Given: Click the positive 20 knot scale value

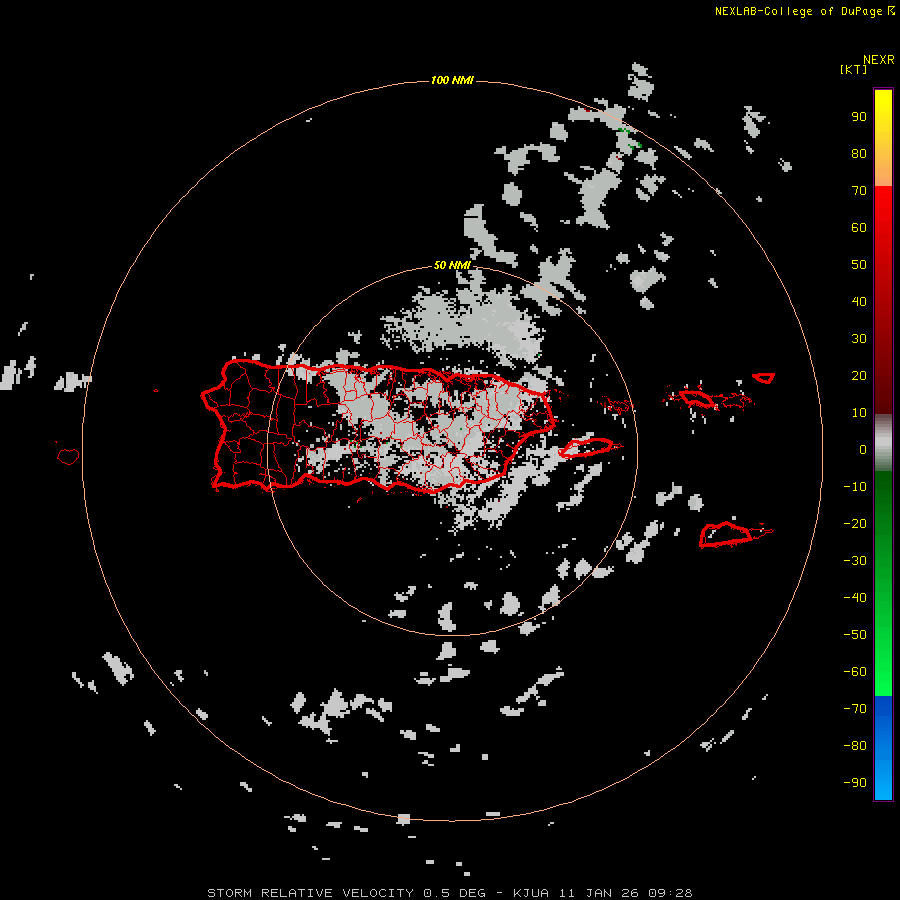Looking at the screenshot, I should 859,375.
